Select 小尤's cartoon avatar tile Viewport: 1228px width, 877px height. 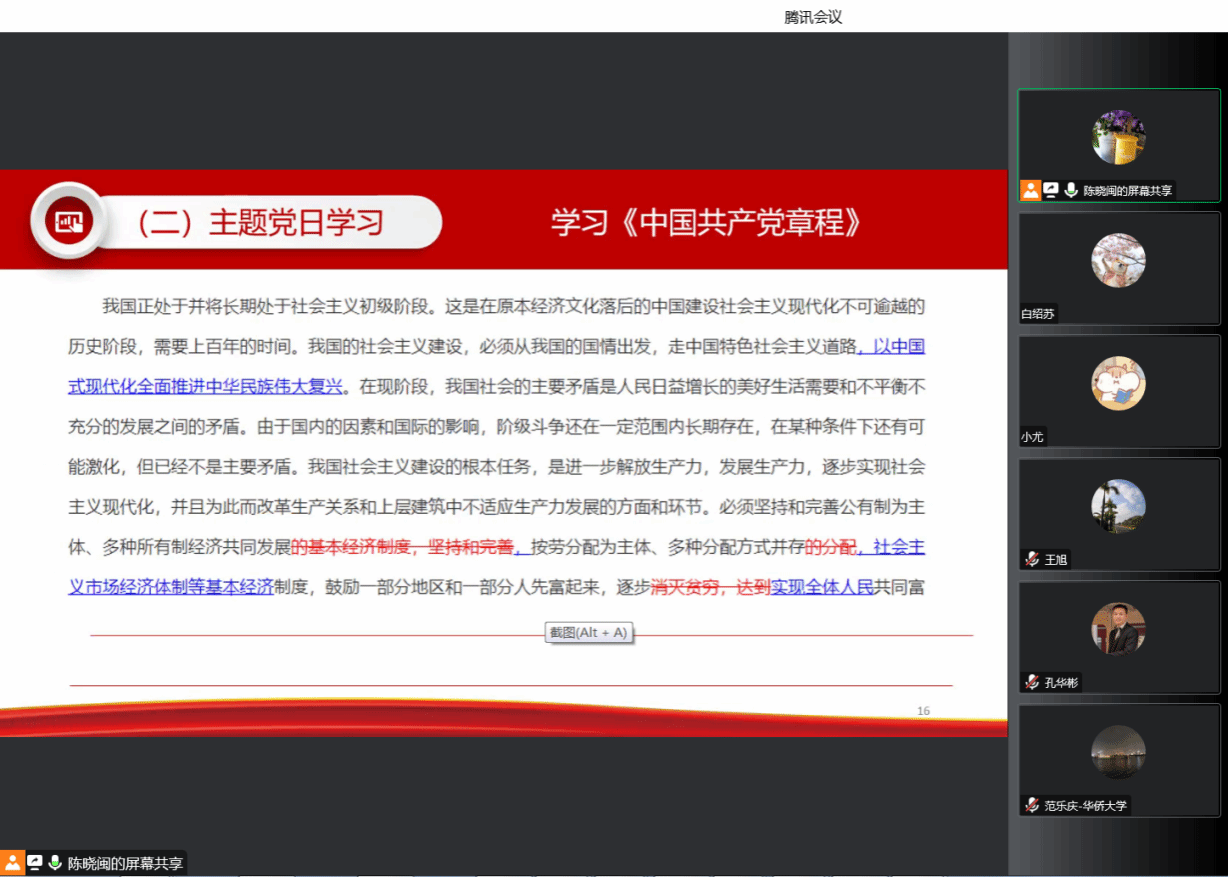pos(1118,384)
